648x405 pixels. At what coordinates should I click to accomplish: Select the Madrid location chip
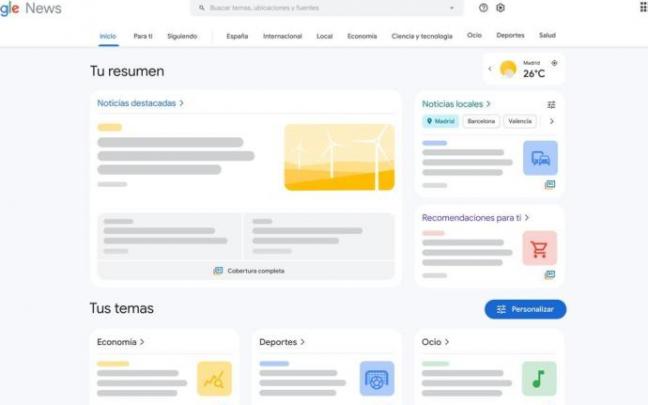tap(441, 121)
